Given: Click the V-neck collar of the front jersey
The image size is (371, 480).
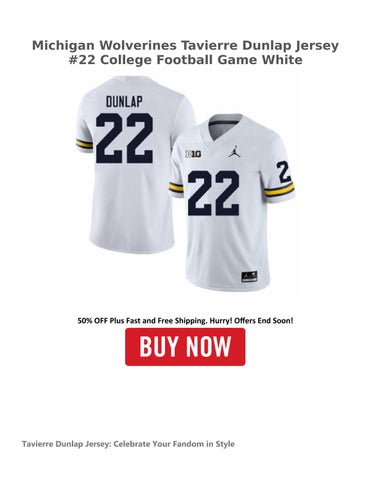Looking at the screenshot, I should click(229, 127).
